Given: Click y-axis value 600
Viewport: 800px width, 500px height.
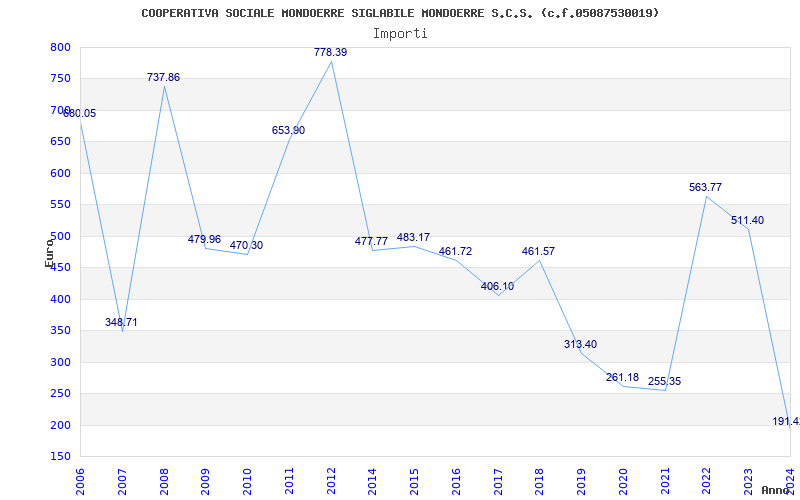Looking at the screenshot, I should click(60, 173).
